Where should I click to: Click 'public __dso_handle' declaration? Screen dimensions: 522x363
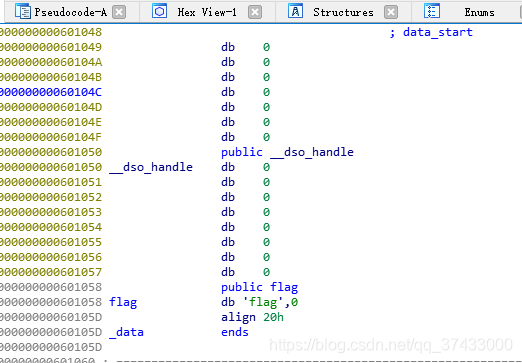(x=287, y=152)
